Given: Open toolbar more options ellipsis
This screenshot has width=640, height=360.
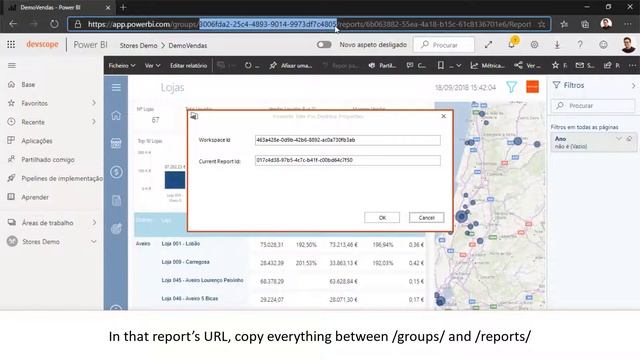Looking at the screenshot, I should [x=632, y=65].
